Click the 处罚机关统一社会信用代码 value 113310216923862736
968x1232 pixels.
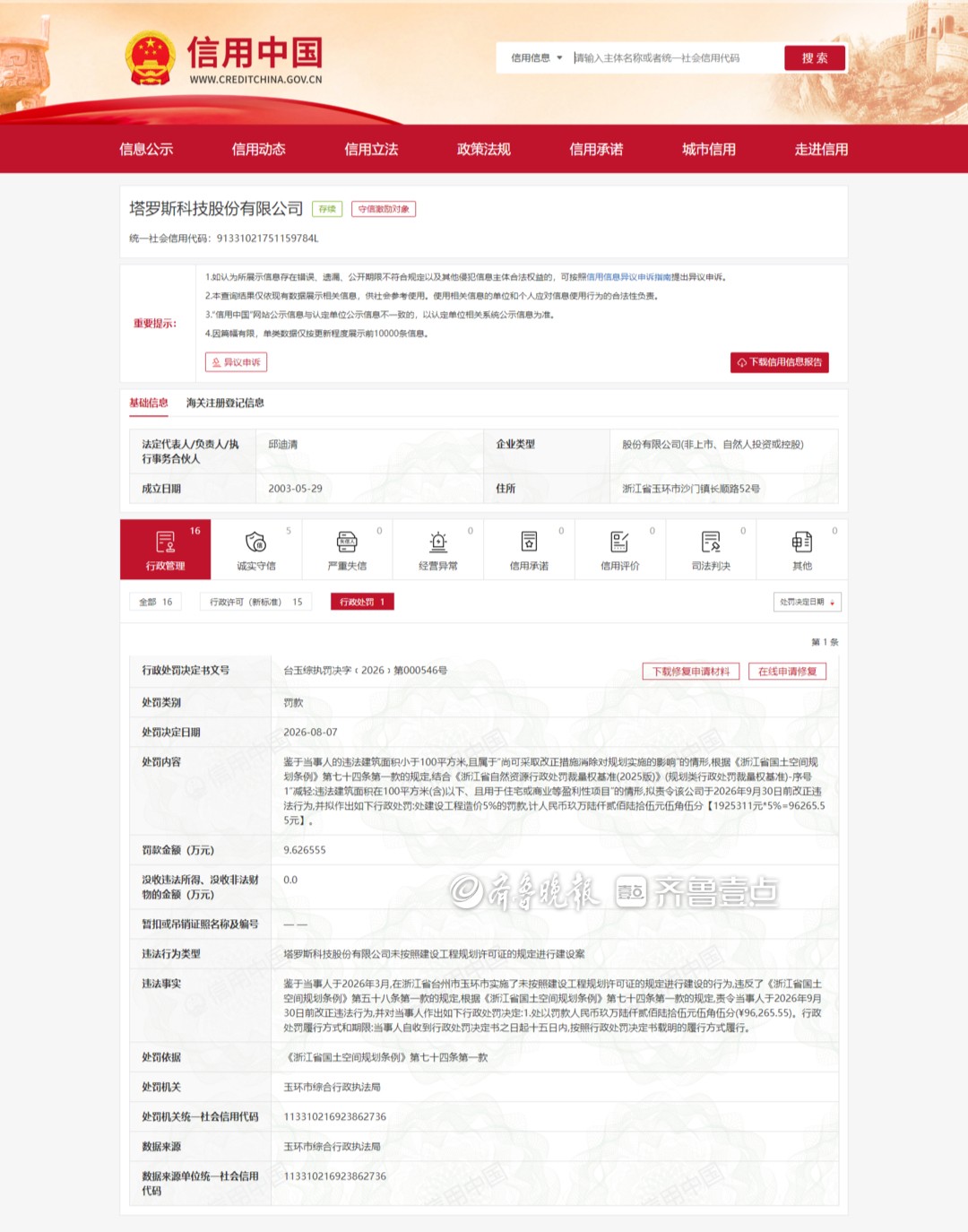[x=335, y=1116]
